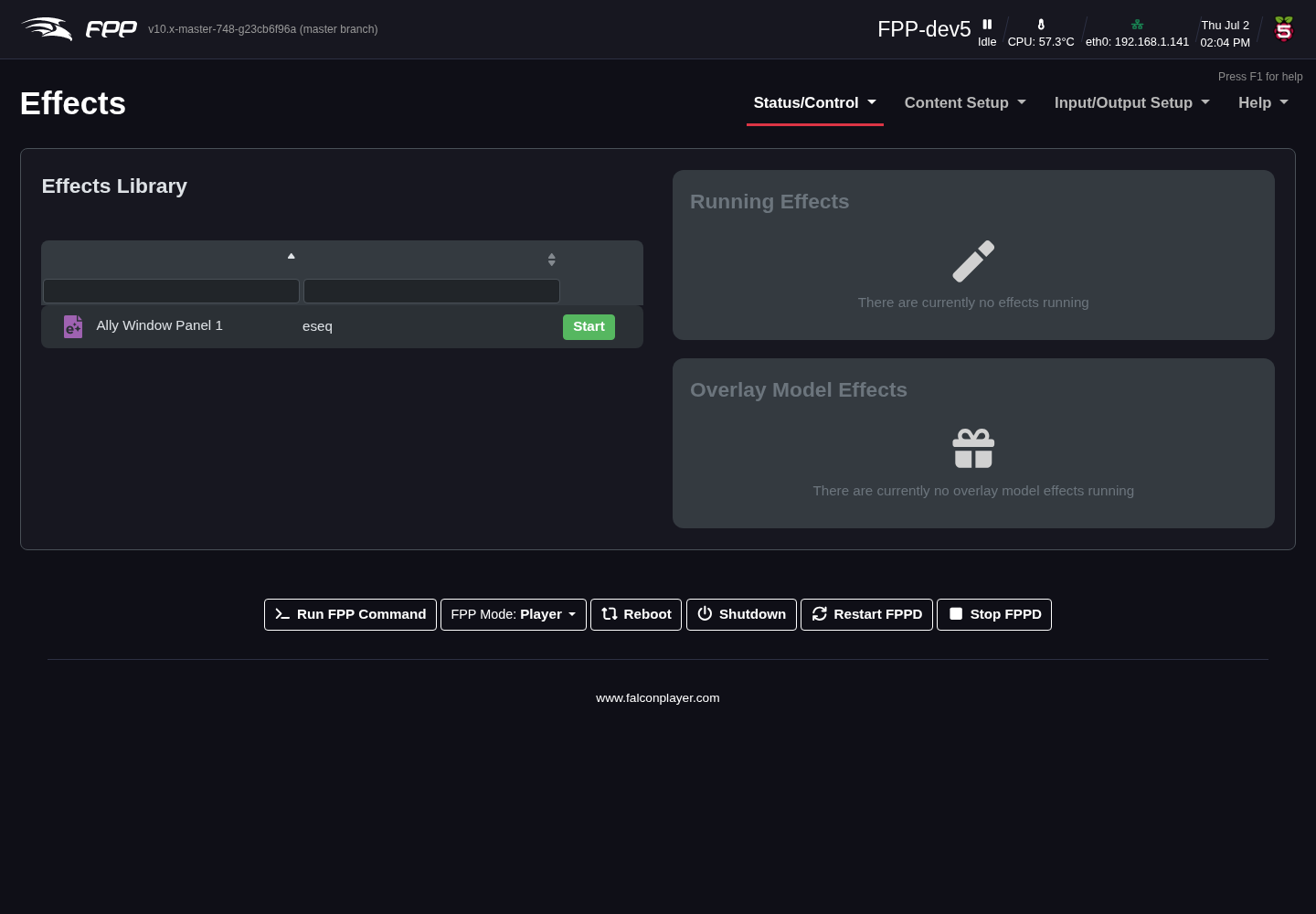Click the Raspberry Pi 5 logo icon
The height and width of the screenshot is (914, 1316).
point(1284,29)
